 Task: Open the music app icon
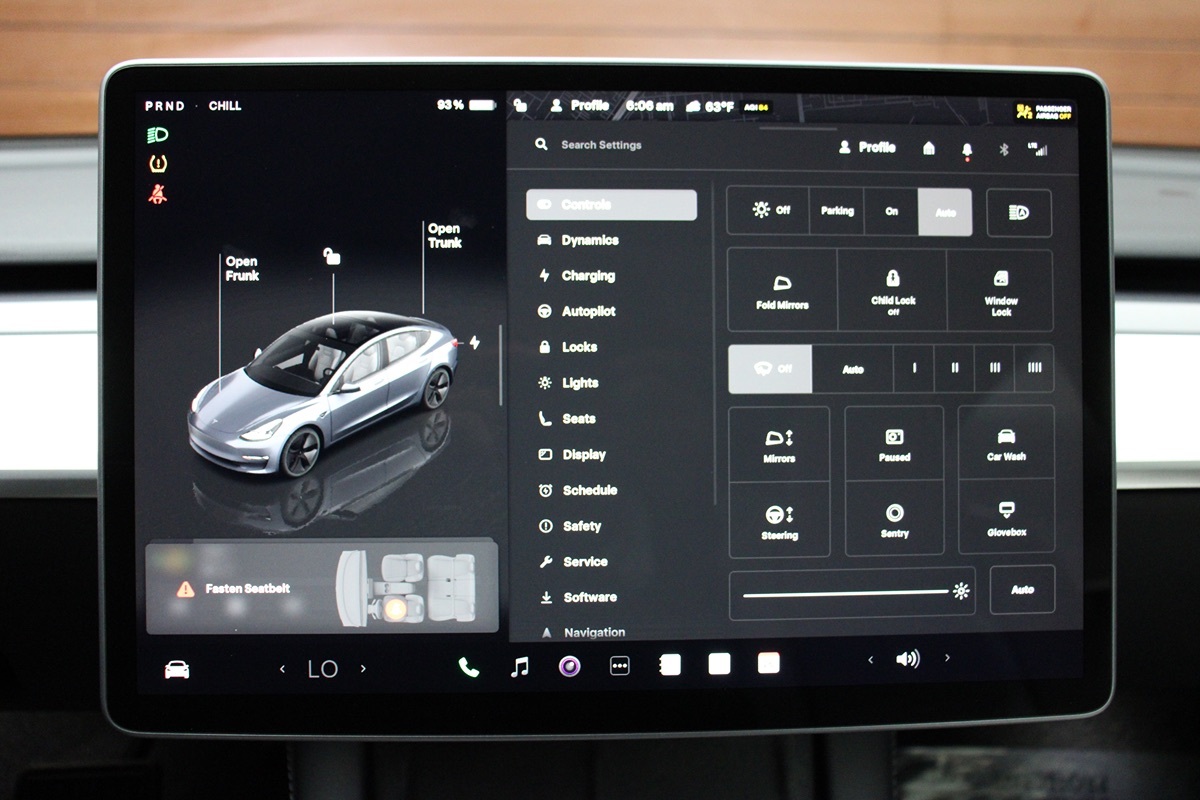[x=520, y=667]
